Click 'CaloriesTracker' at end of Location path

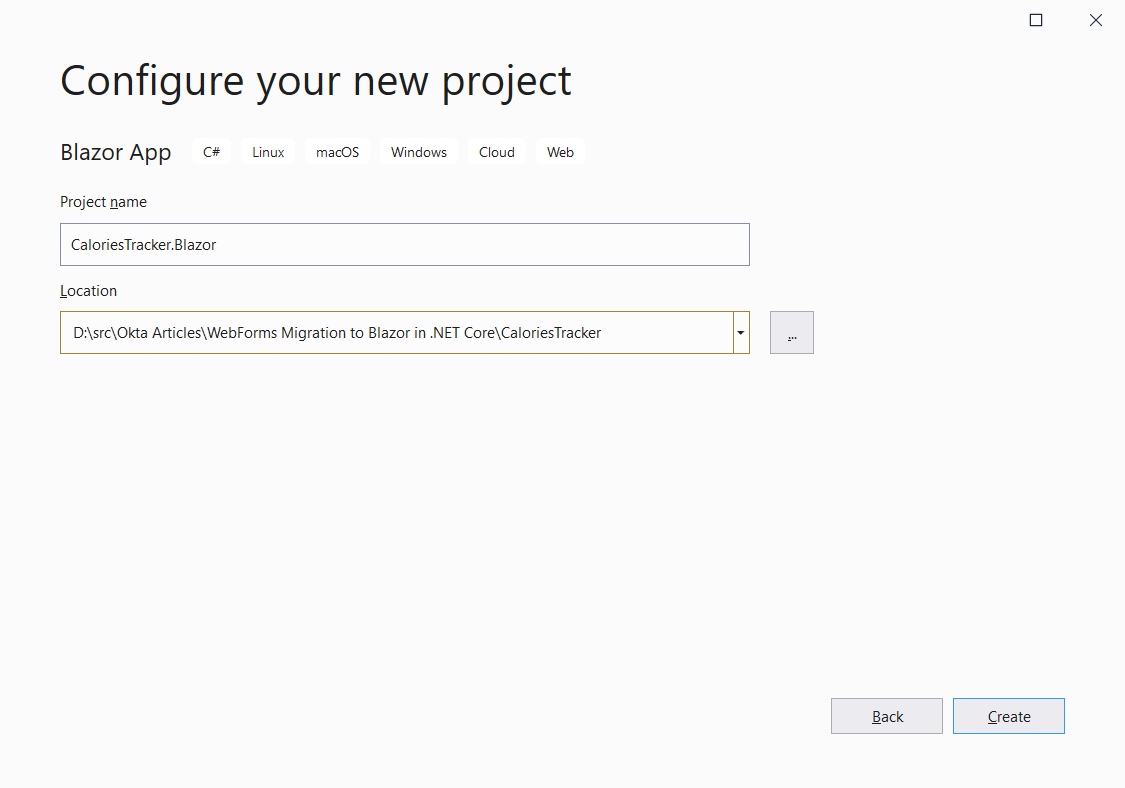pos(551,333)
